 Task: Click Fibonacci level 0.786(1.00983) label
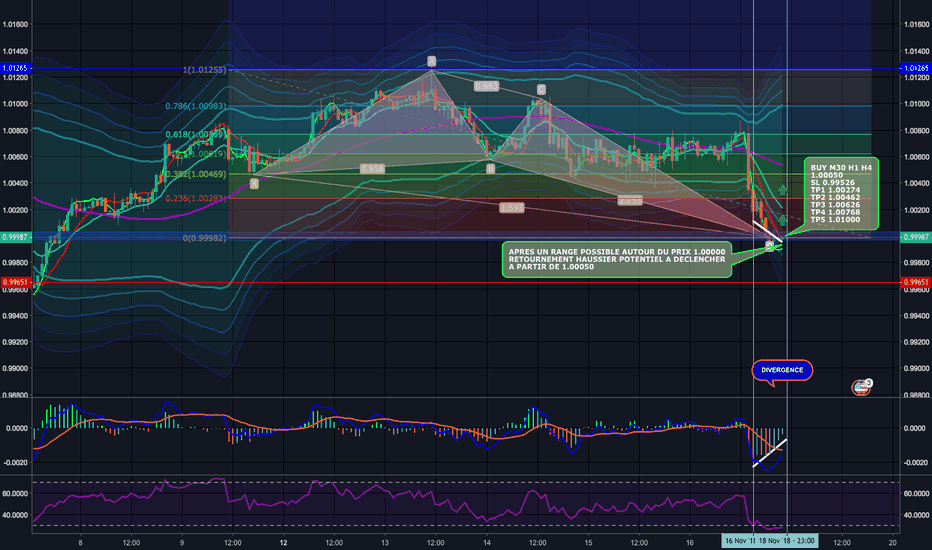click(x=196, y=106)
